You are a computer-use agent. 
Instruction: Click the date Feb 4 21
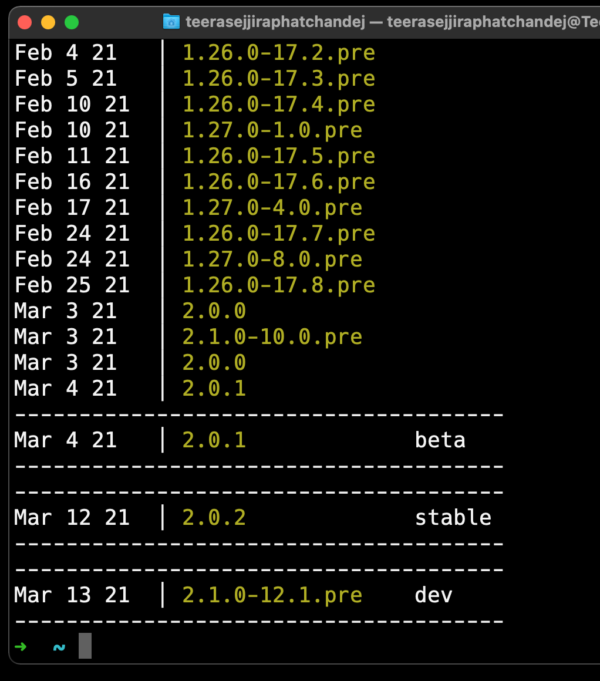(x=66, y=53)
